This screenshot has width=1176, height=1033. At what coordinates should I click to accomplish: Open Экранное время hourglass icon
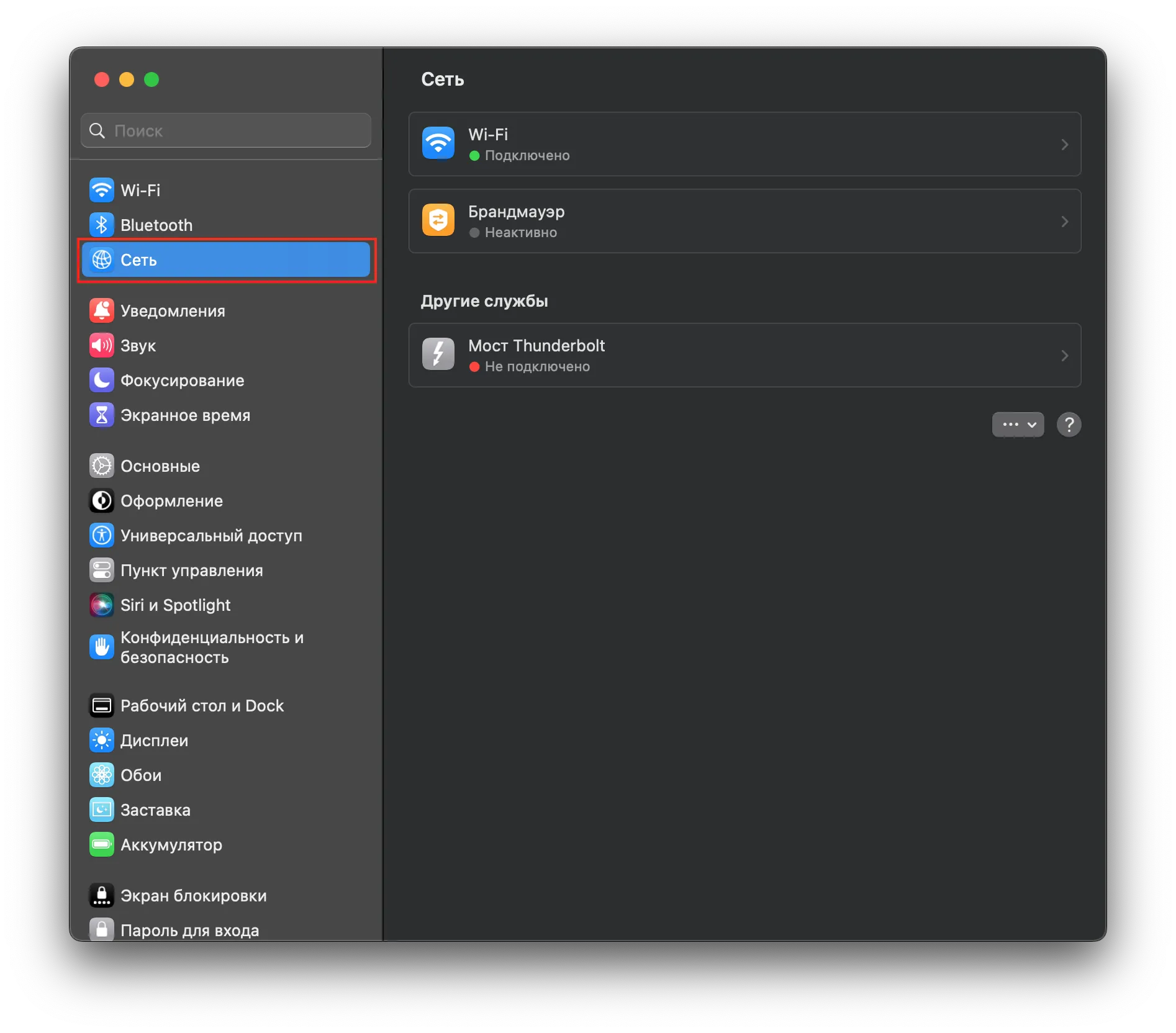point(101,415)
